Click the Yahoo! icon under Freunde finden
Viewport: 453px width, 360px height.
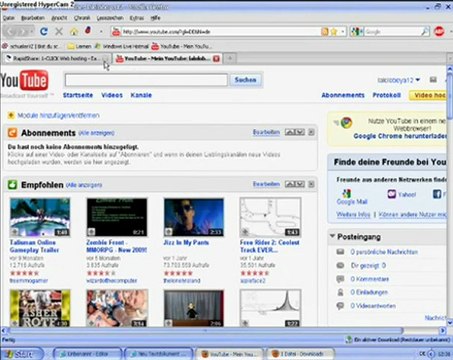click(x=392, y=194)
